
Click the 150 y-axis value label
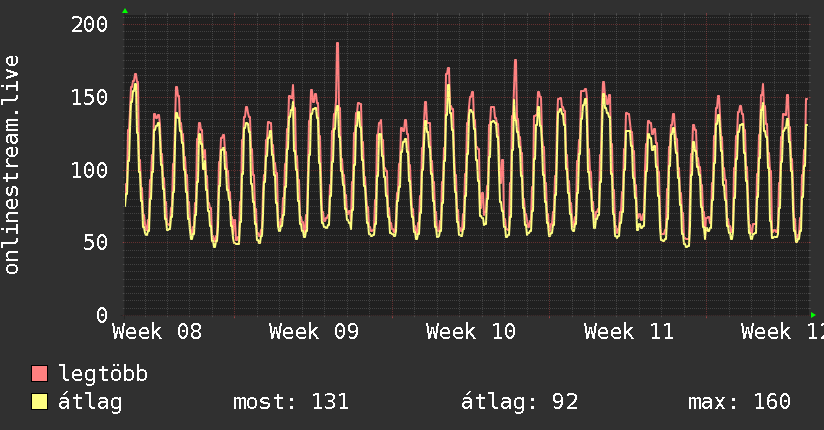(x=89, y=97)
